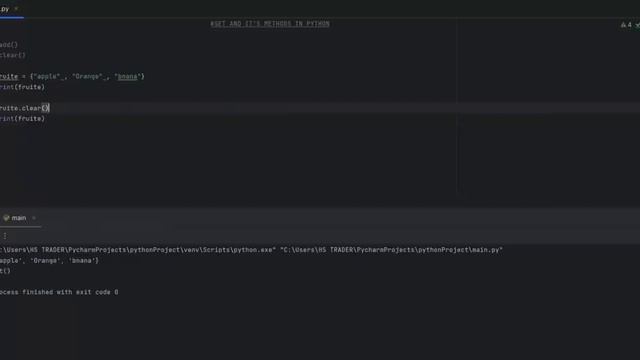The height and width of the screenshot is (360, 640).
Task: Click the underlined "bnana" string
Action: coord(127,76)
